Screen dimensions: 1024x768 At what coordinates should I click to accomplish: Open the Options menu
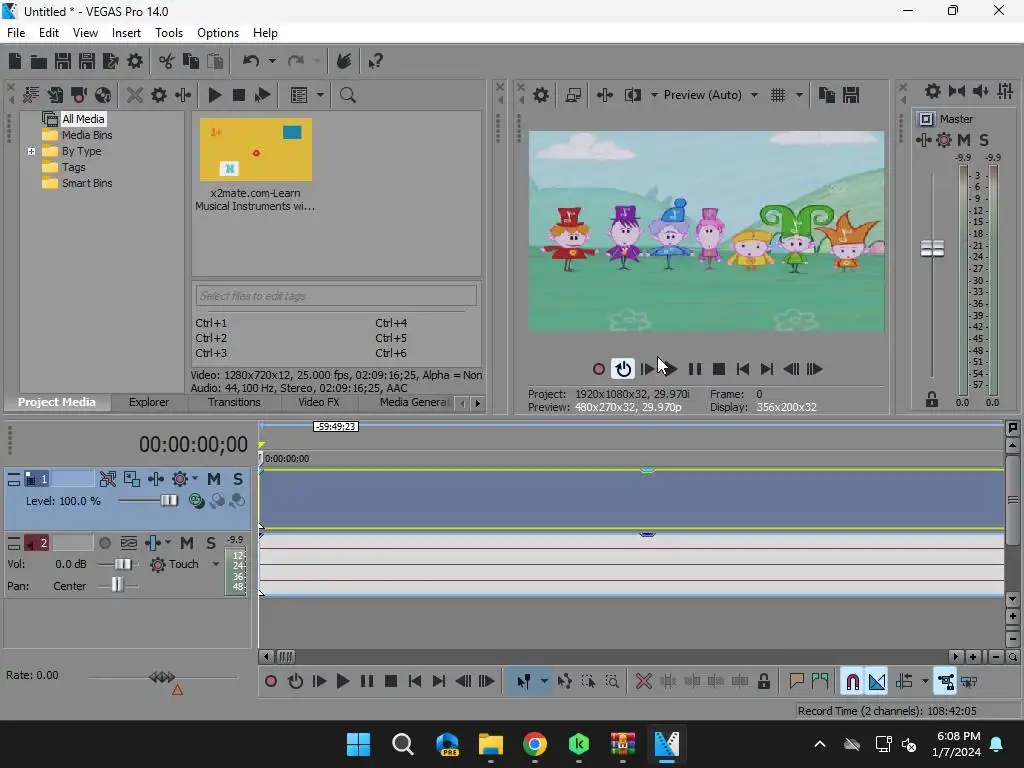pyautogui.click(x=217, y=33)
